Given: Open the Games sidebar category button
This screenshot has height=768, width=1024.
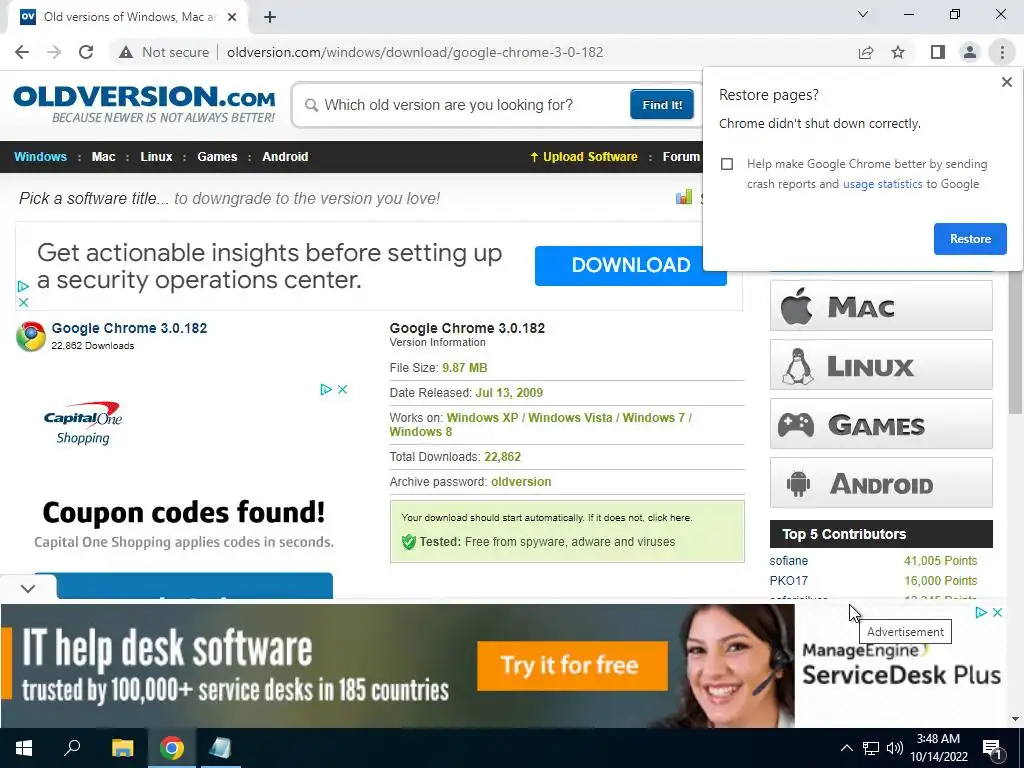Looking at the screenshot, I should pos(881,423).
